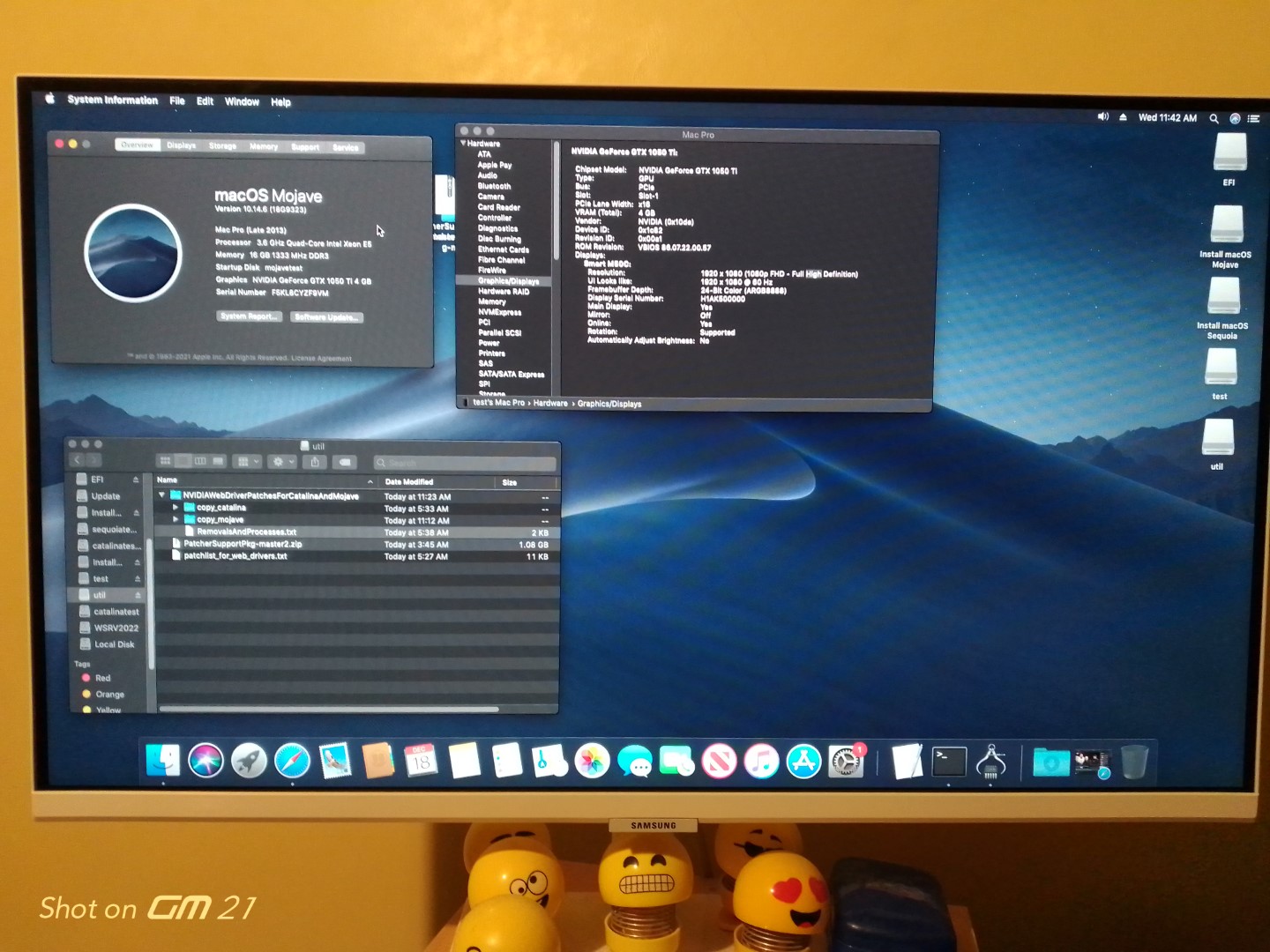Open Notification Center list icon

click(x=1253, y=118)
